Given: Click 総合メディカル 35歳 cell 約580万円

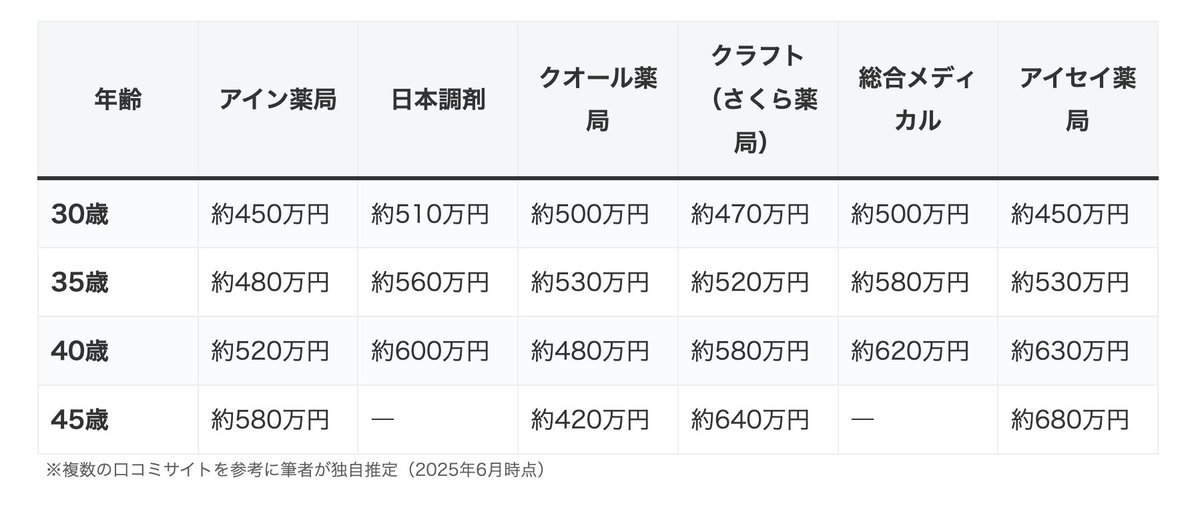Looking at the screenshot, I should coord(910,283).
